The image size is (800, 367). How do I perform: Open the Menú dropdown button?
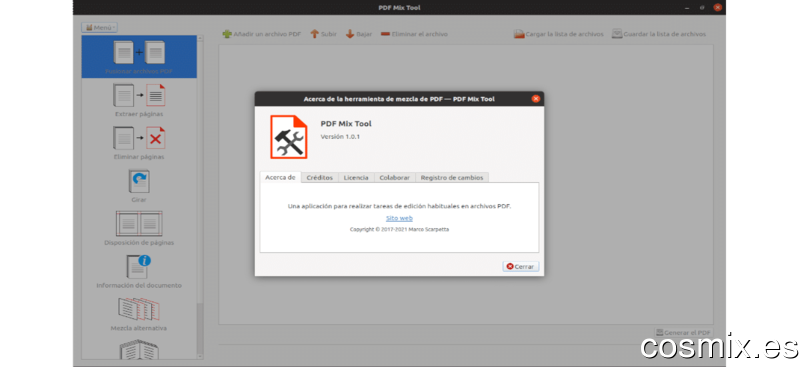(99, 28)
